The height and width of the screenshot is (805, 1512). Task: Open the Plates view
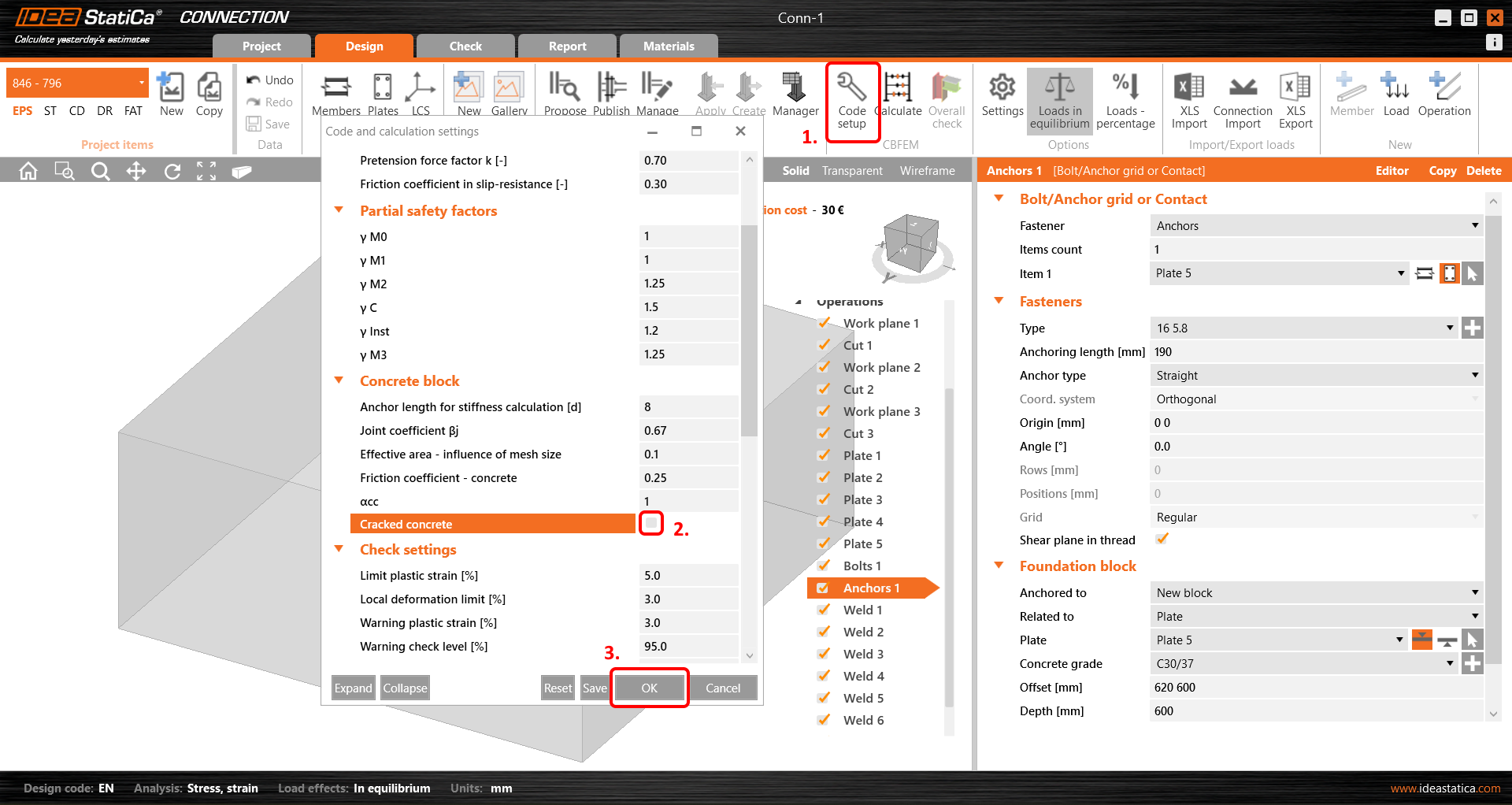[383, 95]
